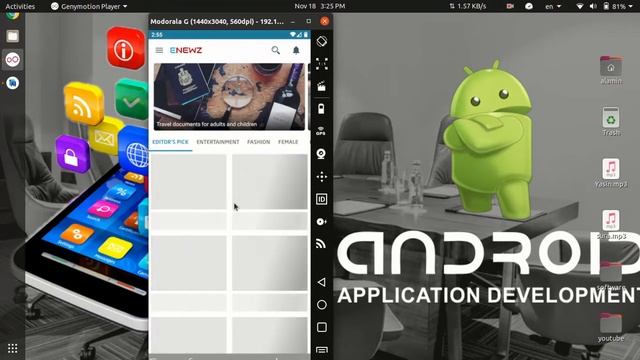Open Files from the Ubuntu dock

coord(12,36)
